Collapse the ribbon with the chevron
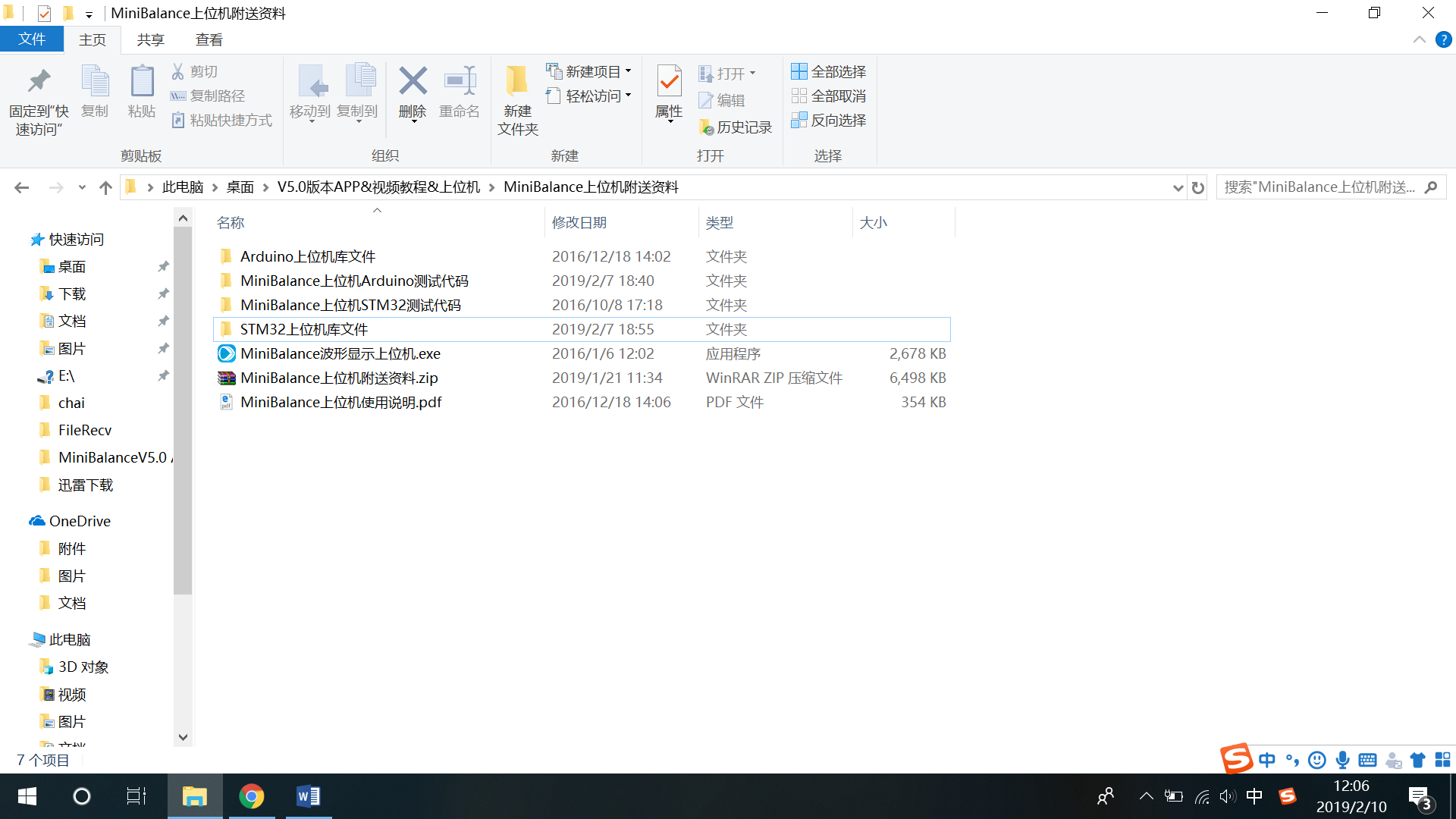 coord(1420,39)
